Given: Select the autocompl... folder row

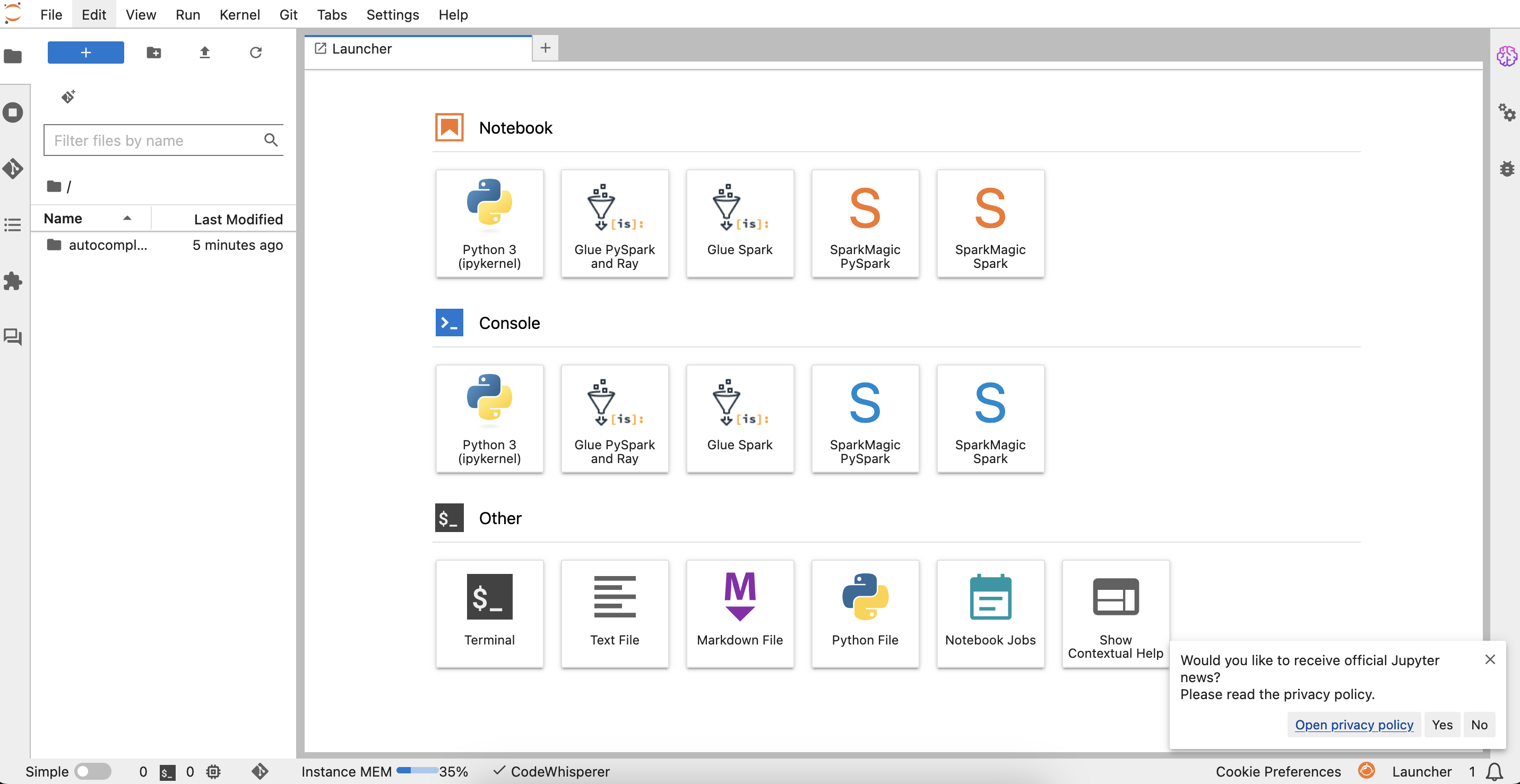Looking at the screenshot, I should tap(163, 245).
